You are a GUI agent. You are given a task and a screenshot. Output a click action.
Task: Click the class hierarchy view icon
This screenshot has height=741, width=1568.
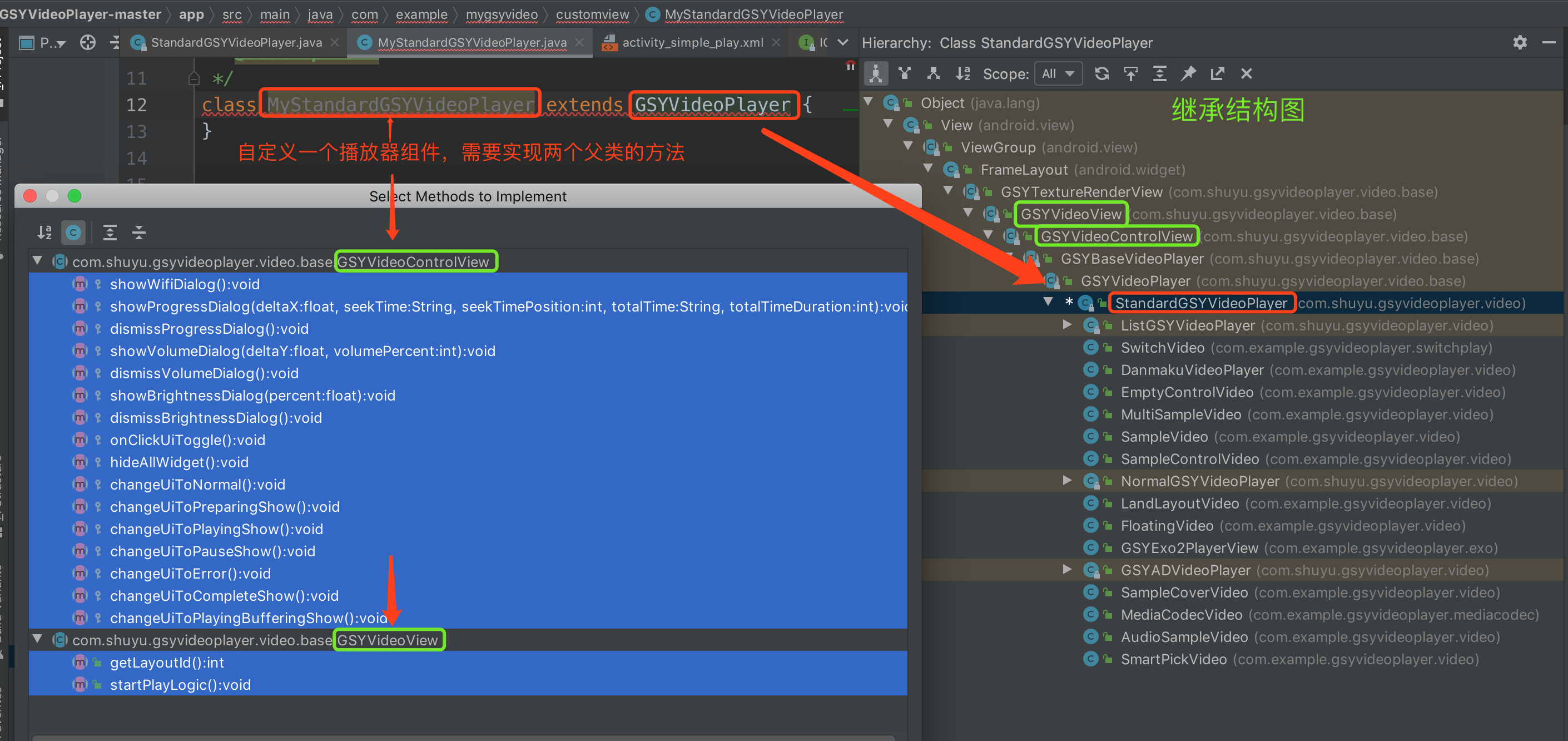coord(875,73)
